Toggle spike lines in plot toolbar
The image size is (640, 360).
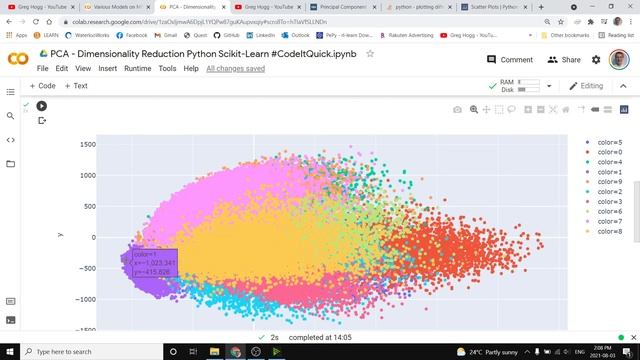(x=582, y=109)
